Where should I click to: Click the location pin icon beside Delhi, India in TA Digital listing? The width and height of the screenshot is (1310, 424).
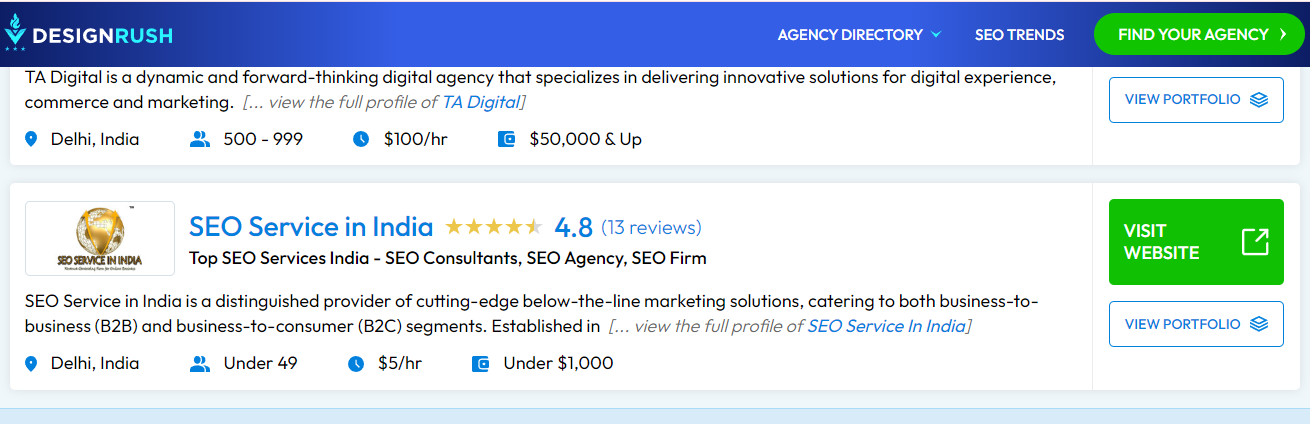(31, 139)
